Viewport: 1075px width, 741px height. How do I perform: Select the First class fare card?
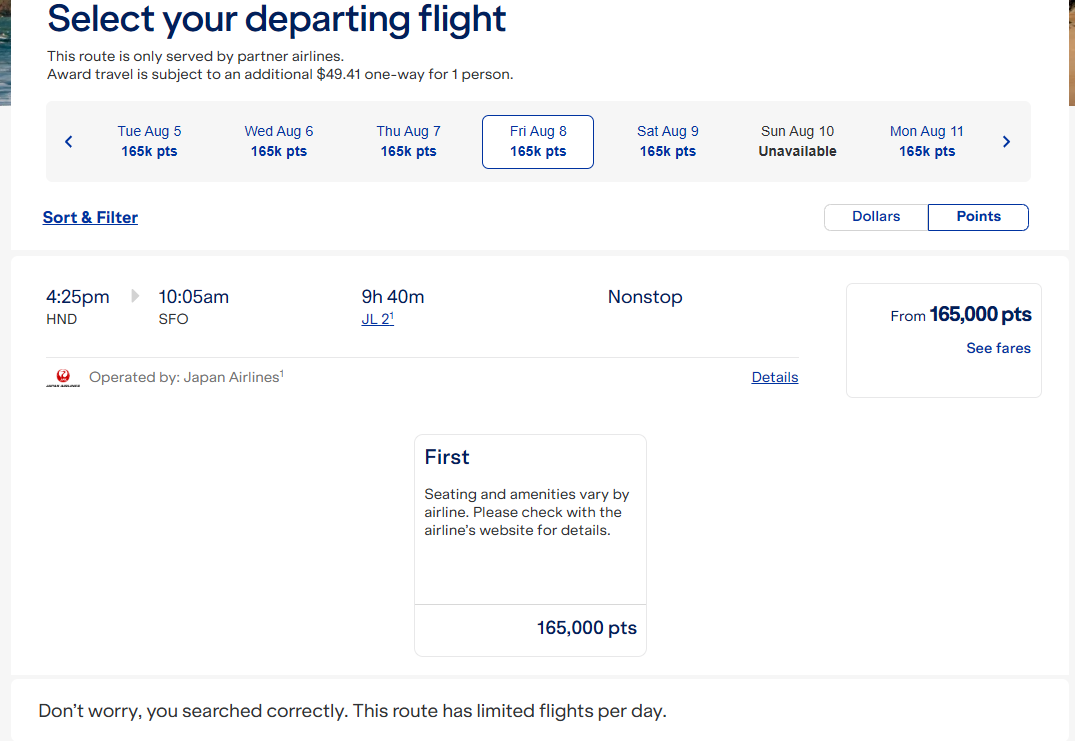point(530,520)
